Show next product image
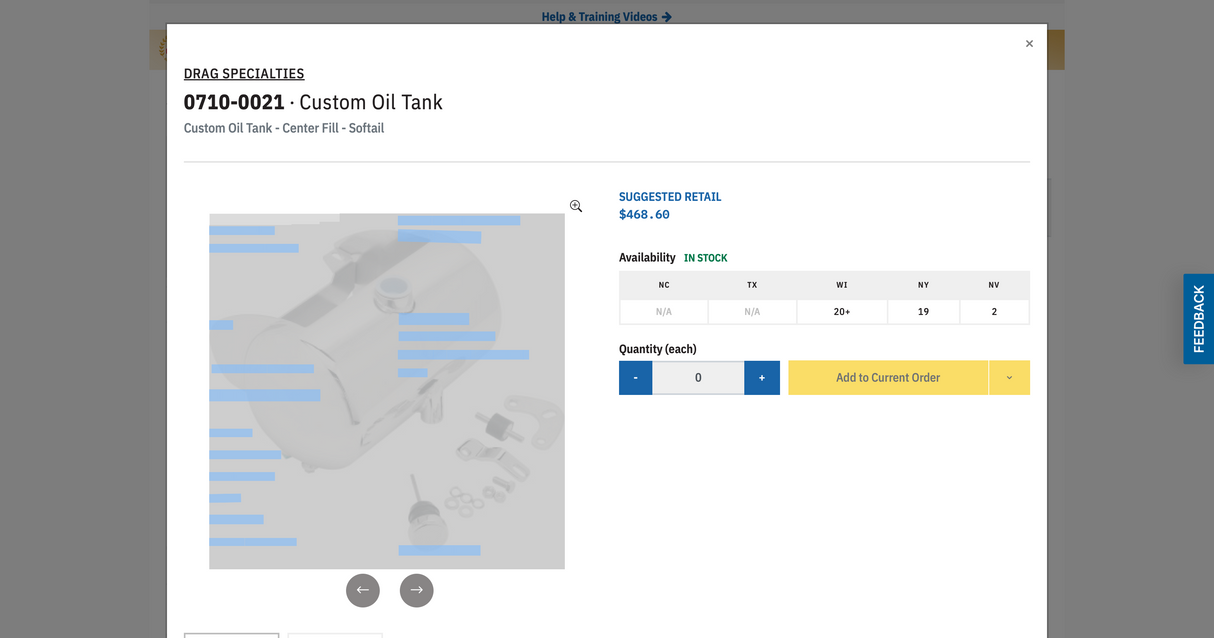The height and width of the screenshot is (638, 1214). [417, 590]
